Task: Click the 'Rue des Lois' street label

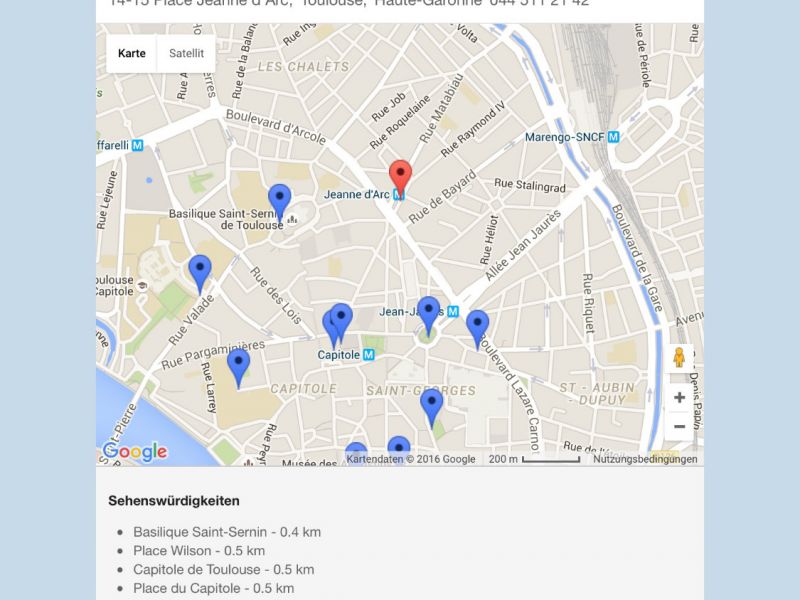Action: (x=276, y=295)
